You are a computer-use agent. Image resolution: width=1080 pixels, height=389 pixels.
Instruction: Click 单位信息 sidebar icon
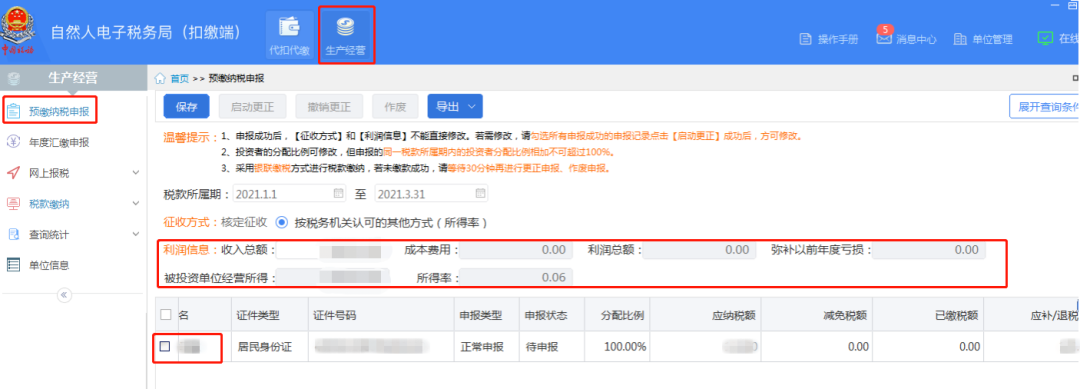[x=13, y=265]
